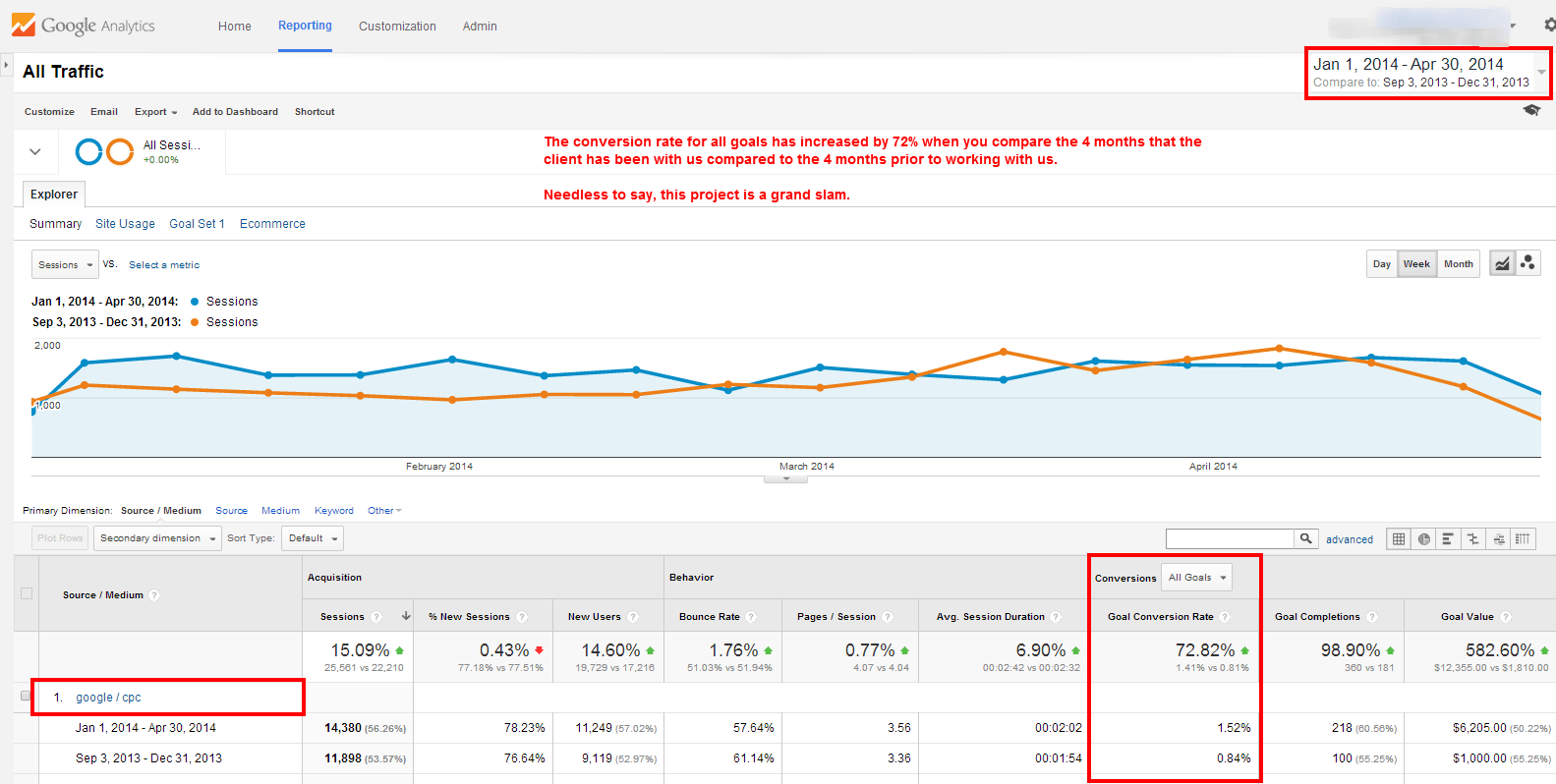Image resolution: width=1556 pixels, height=784 pixels.
Task: Click Add to Dashboard
Action: click(235, 112)
